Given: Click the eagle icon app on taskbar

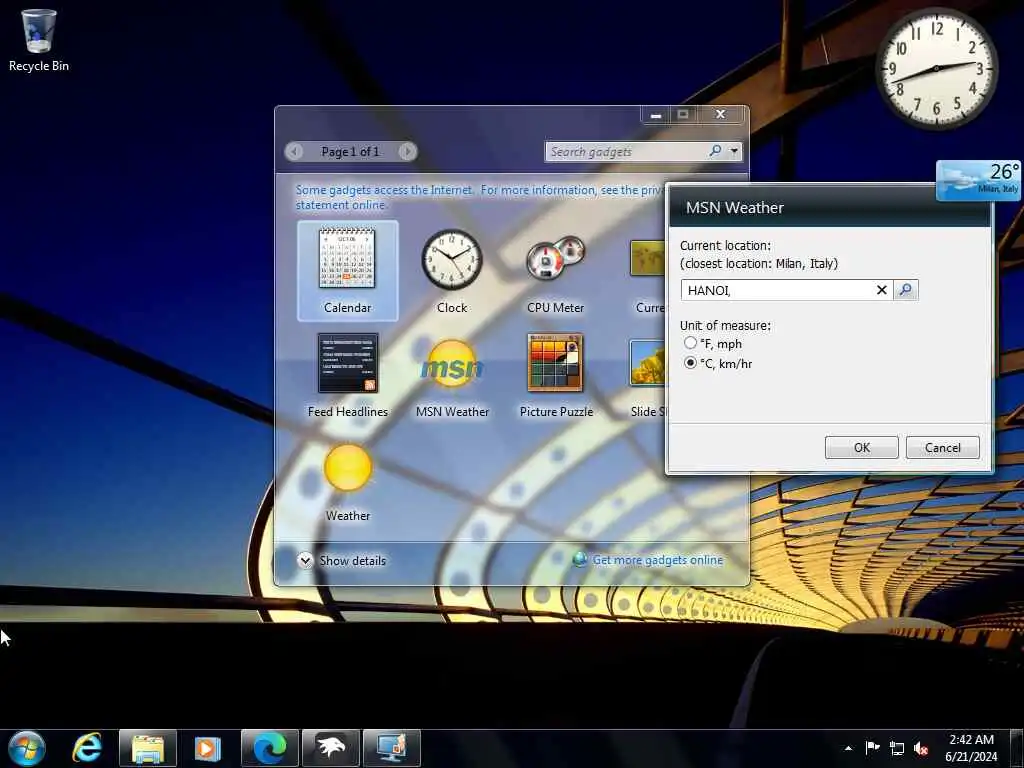Looking at the screenshot, I should click(x=330, y=748).
